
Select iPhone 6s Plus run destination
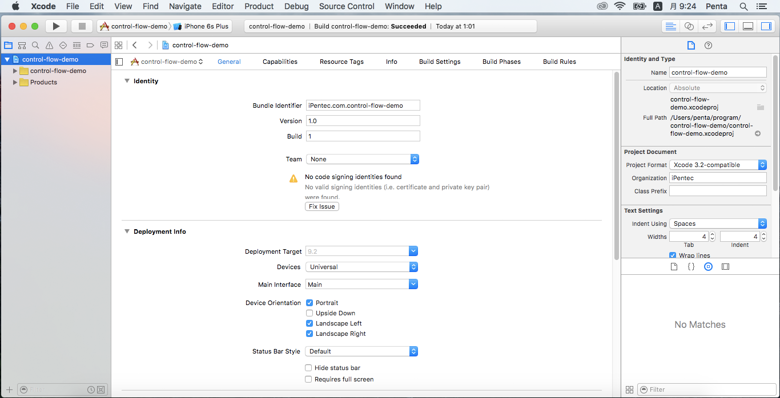[x=202, y=26]
